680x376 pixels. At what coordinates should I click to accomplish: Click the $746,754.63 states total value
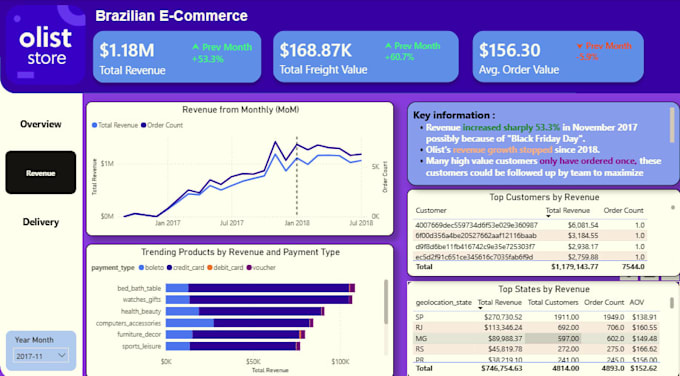point(501,368)
